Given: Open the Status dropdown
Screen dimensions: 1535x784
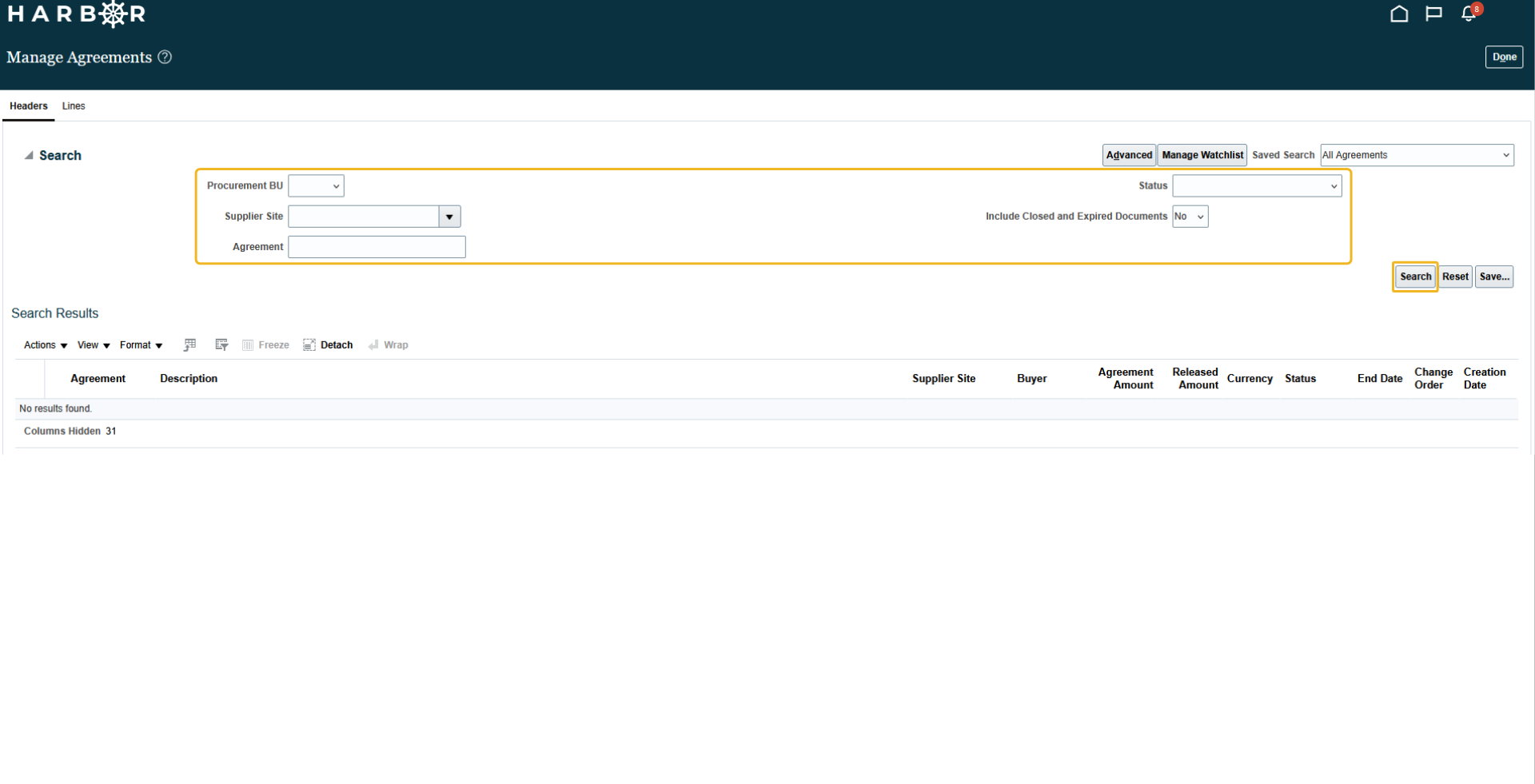Looking at the screenshot, I should pyautogui.click(x=1257, y=185).
